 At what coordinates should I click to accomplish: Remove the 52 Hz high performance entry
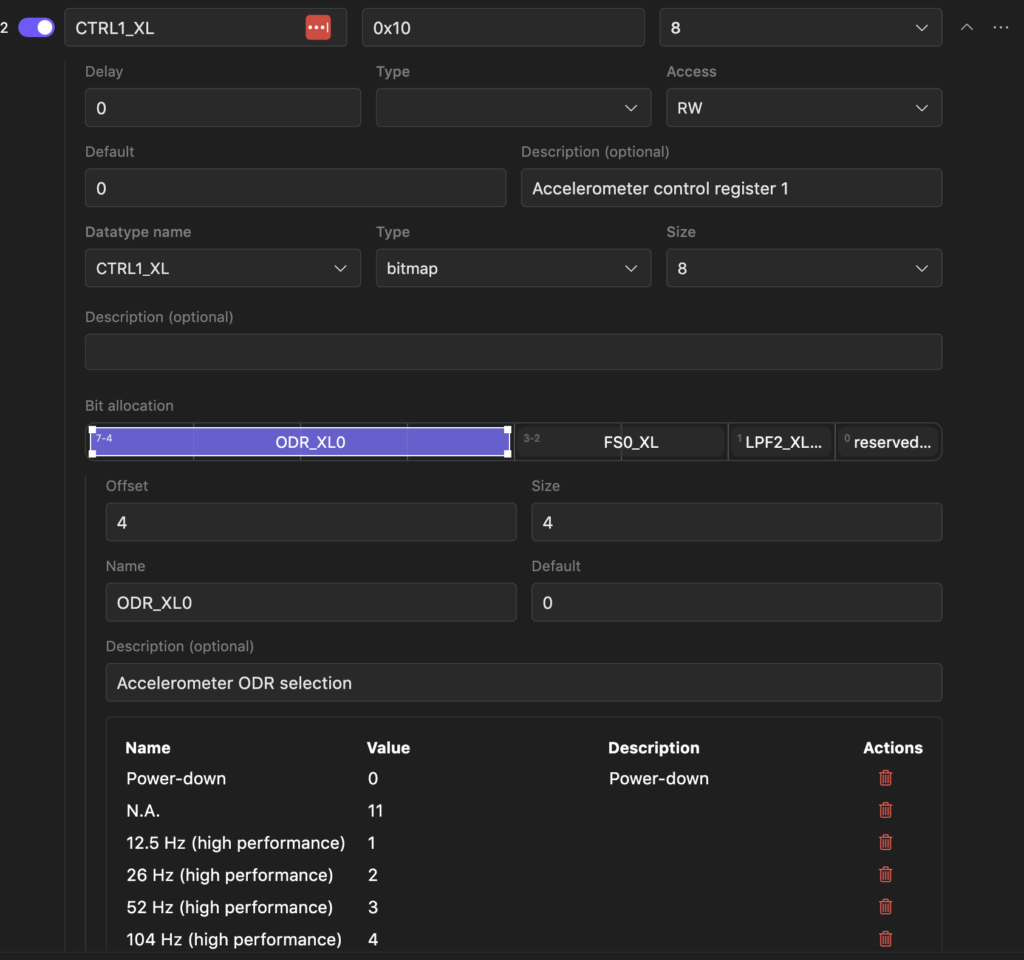pos(885,907)
